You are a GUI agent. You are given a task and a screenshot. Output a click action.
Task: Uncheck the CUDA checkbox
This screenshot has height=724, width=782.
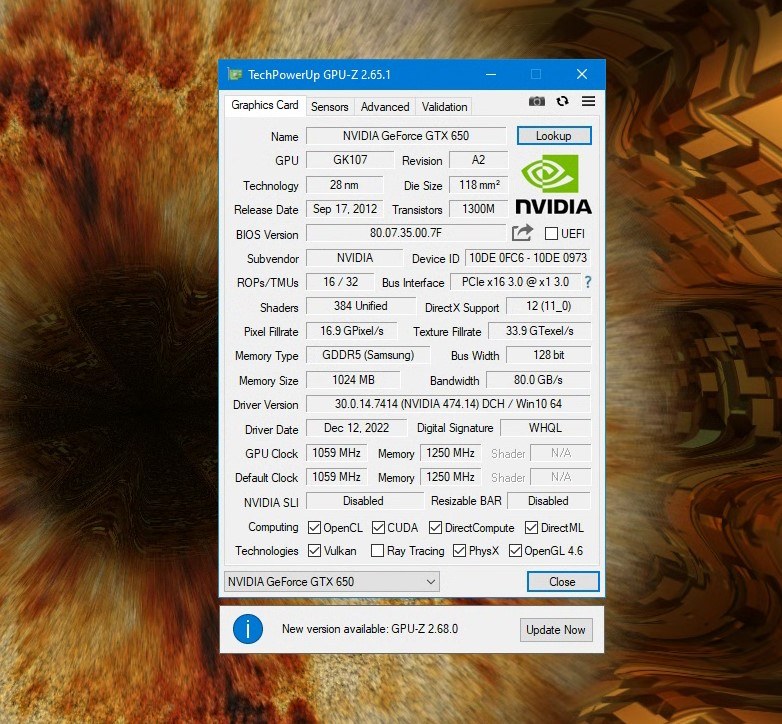[379, 528]
